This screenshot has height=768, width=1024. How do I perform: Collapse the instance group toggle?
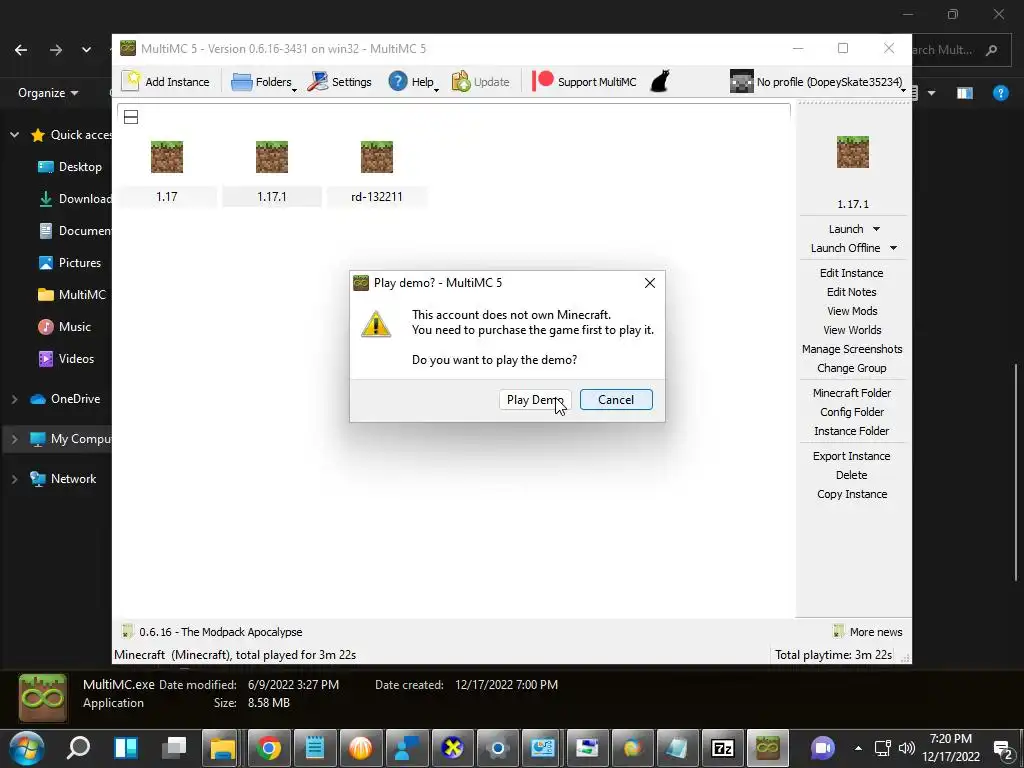point(131,117)
